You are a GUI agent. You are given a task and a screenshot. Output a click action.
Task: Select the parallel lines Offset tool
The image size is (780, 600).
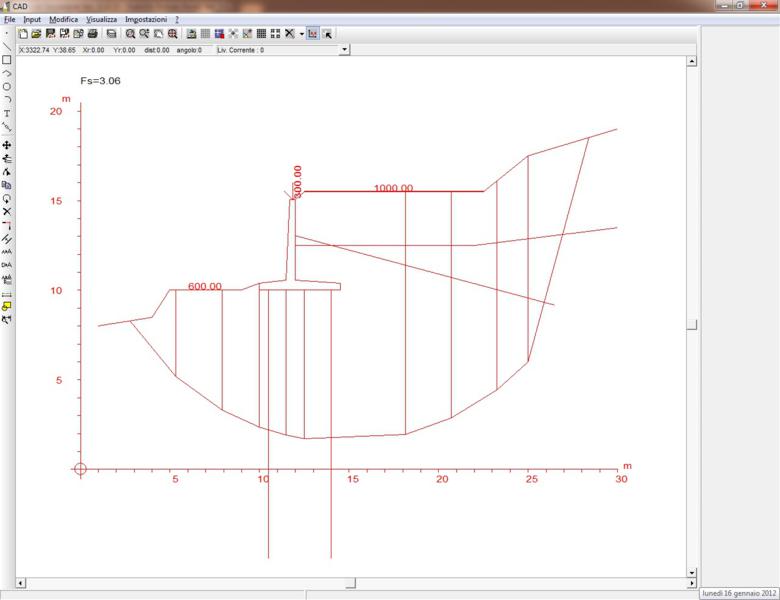pos(6,239)
